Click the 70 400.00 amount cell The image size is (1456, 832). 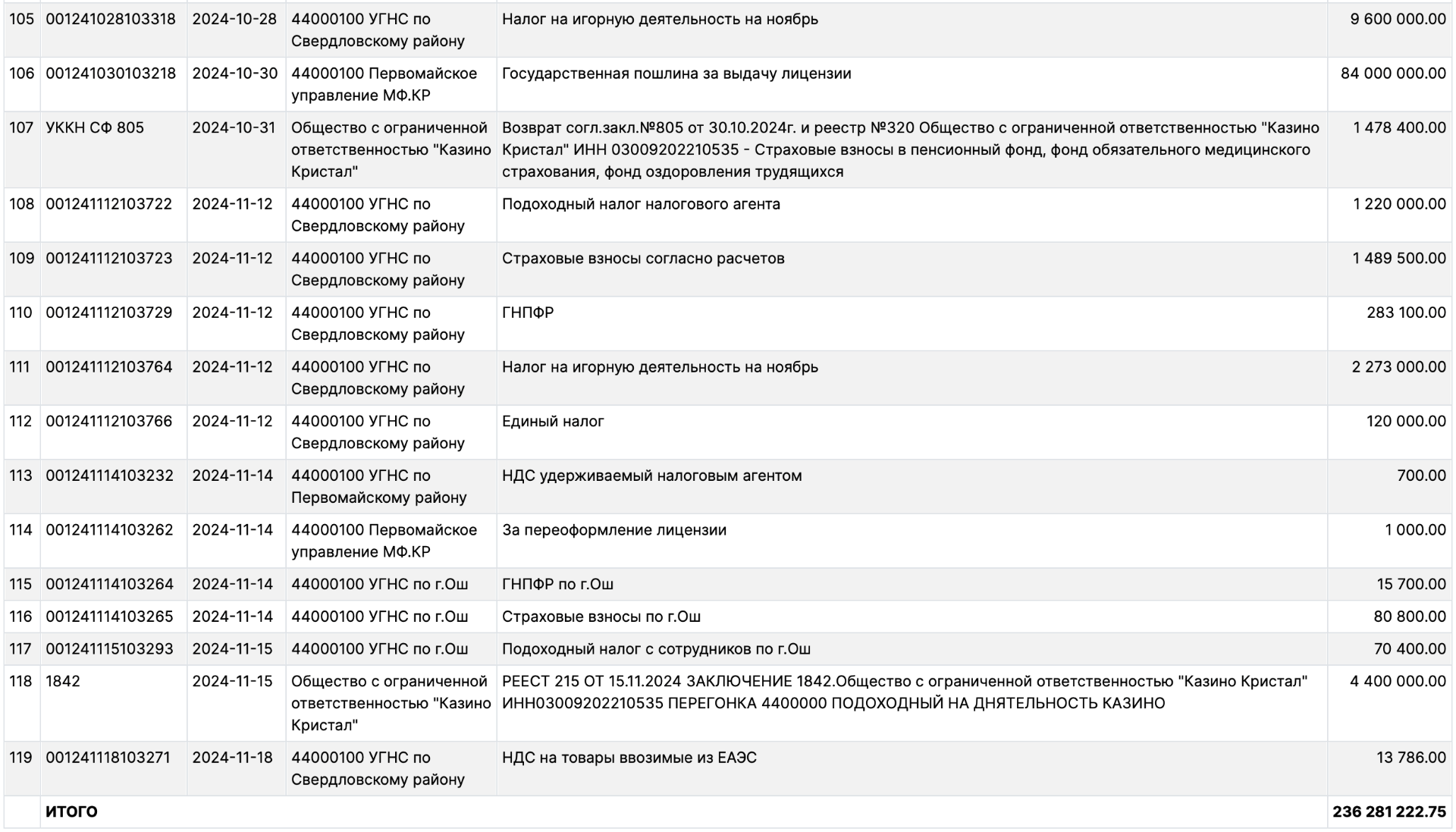[x=1409, y=649]
